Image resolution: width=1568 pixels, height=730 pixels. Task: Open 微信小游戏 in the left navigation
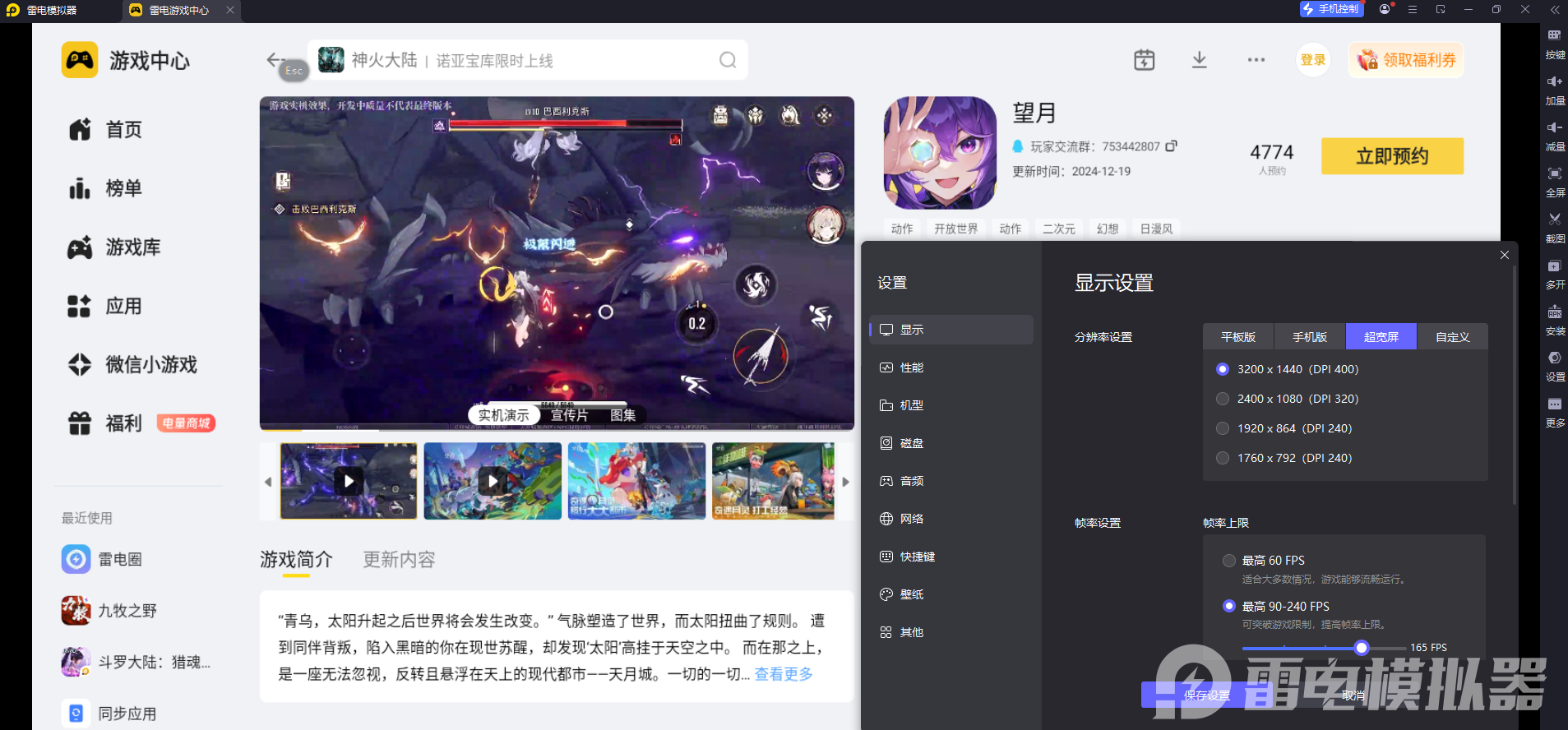[x=132, y=364]
